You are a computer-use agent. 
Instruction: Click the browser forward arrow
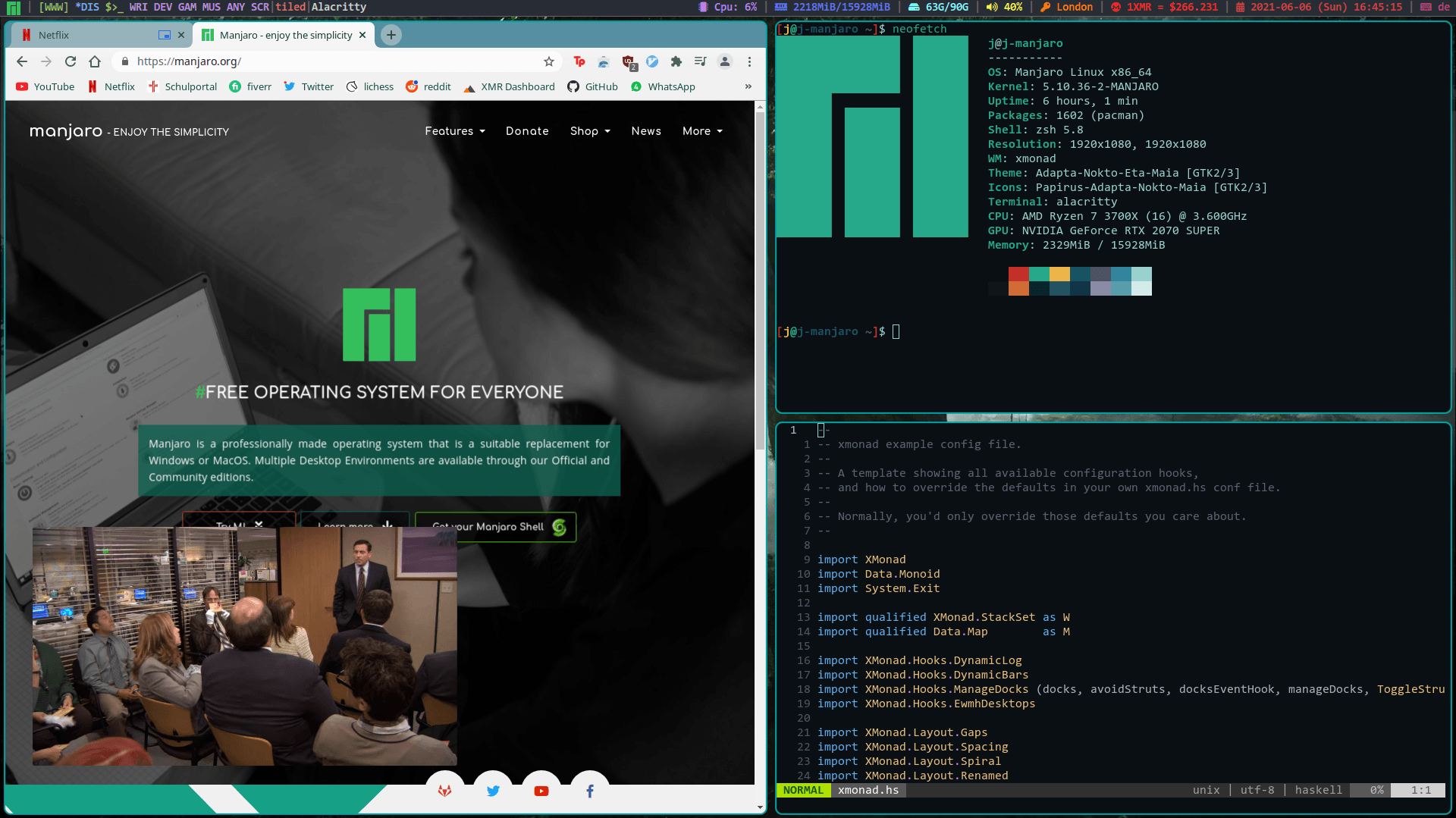(x=46, y=61)
